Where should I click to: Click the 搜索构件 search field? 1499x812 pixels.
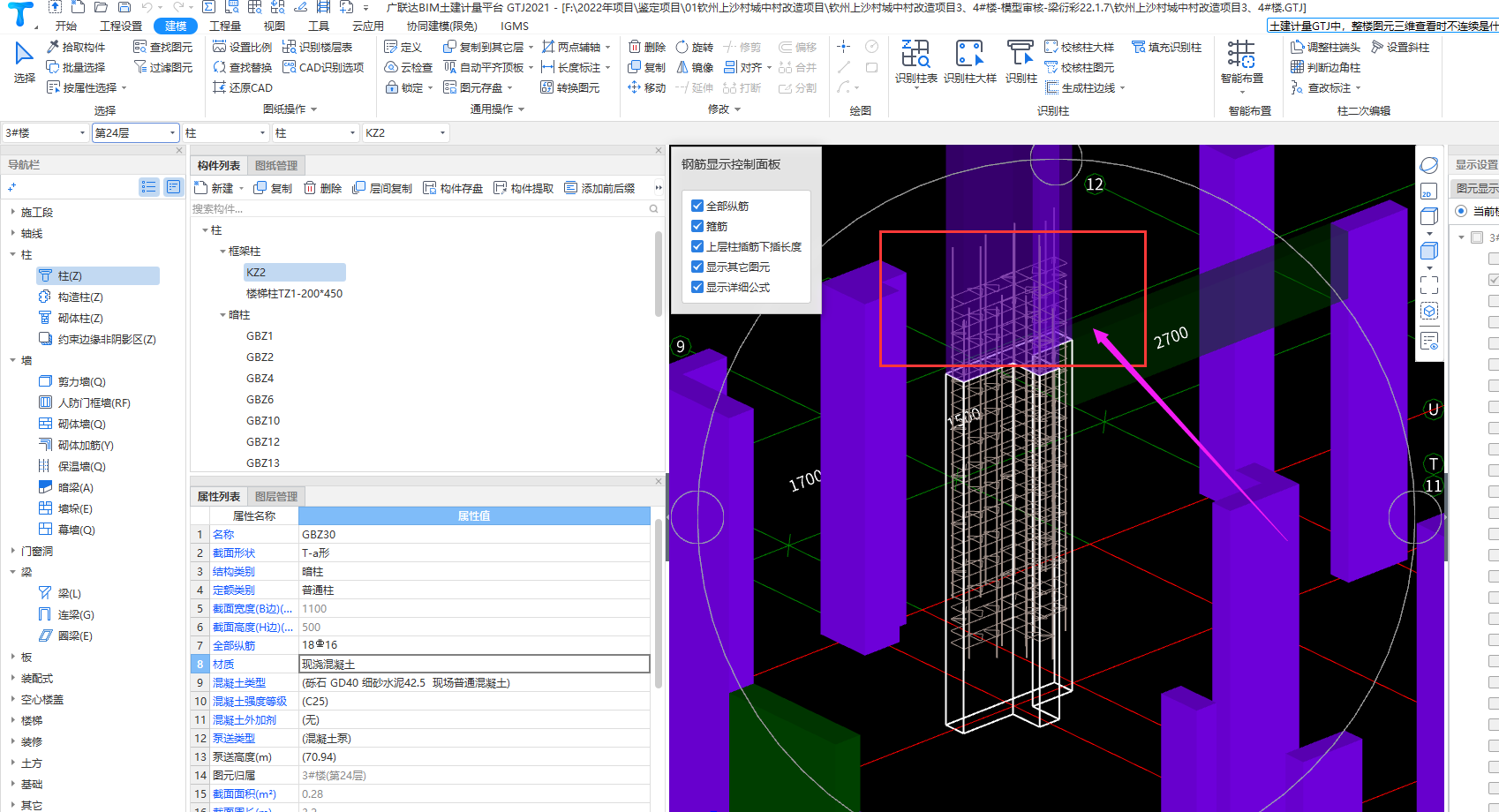(x=425, y=209)
